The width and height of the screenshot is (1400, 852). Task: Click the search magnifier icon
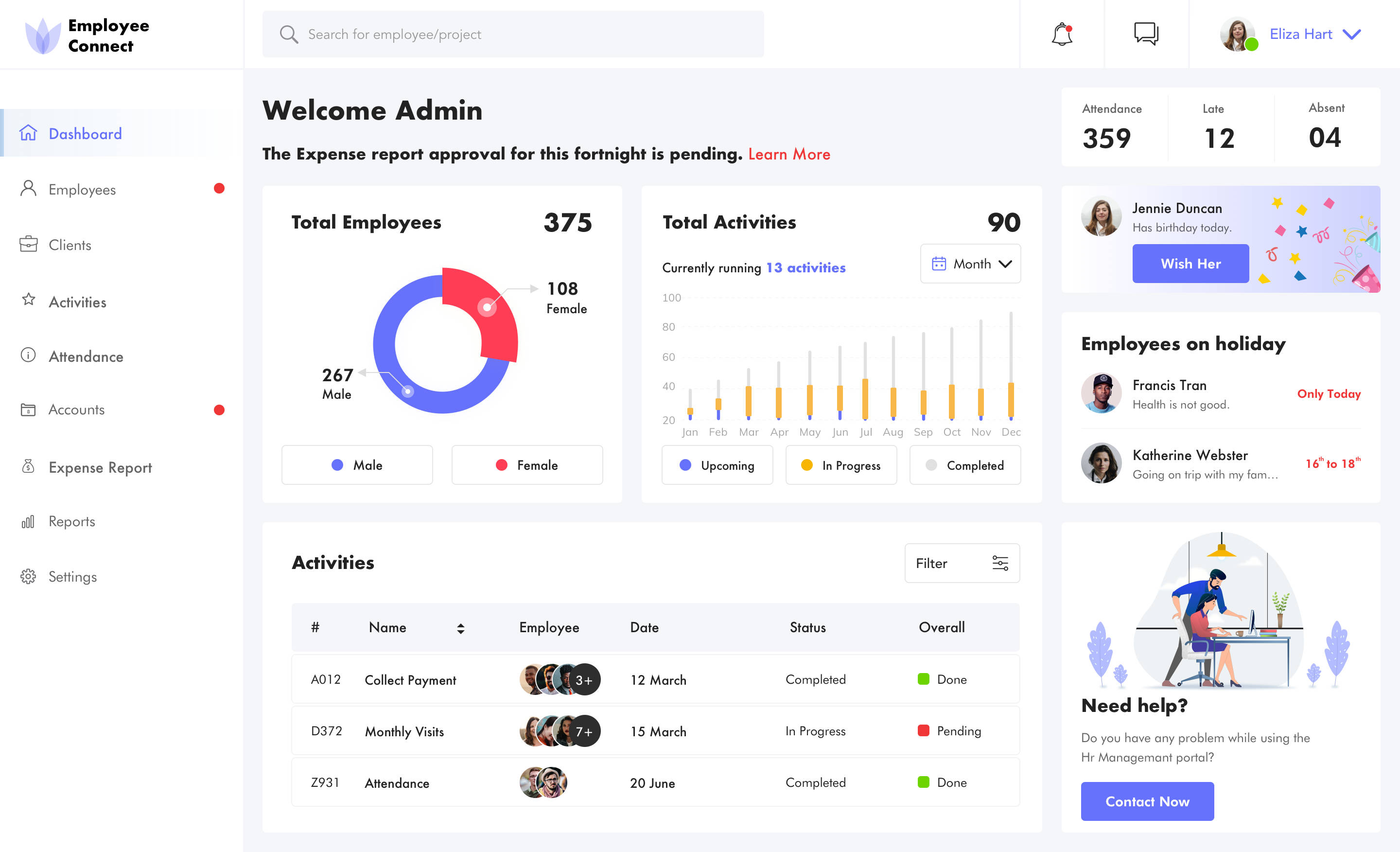pyautogui.click(x=289, y=34)
